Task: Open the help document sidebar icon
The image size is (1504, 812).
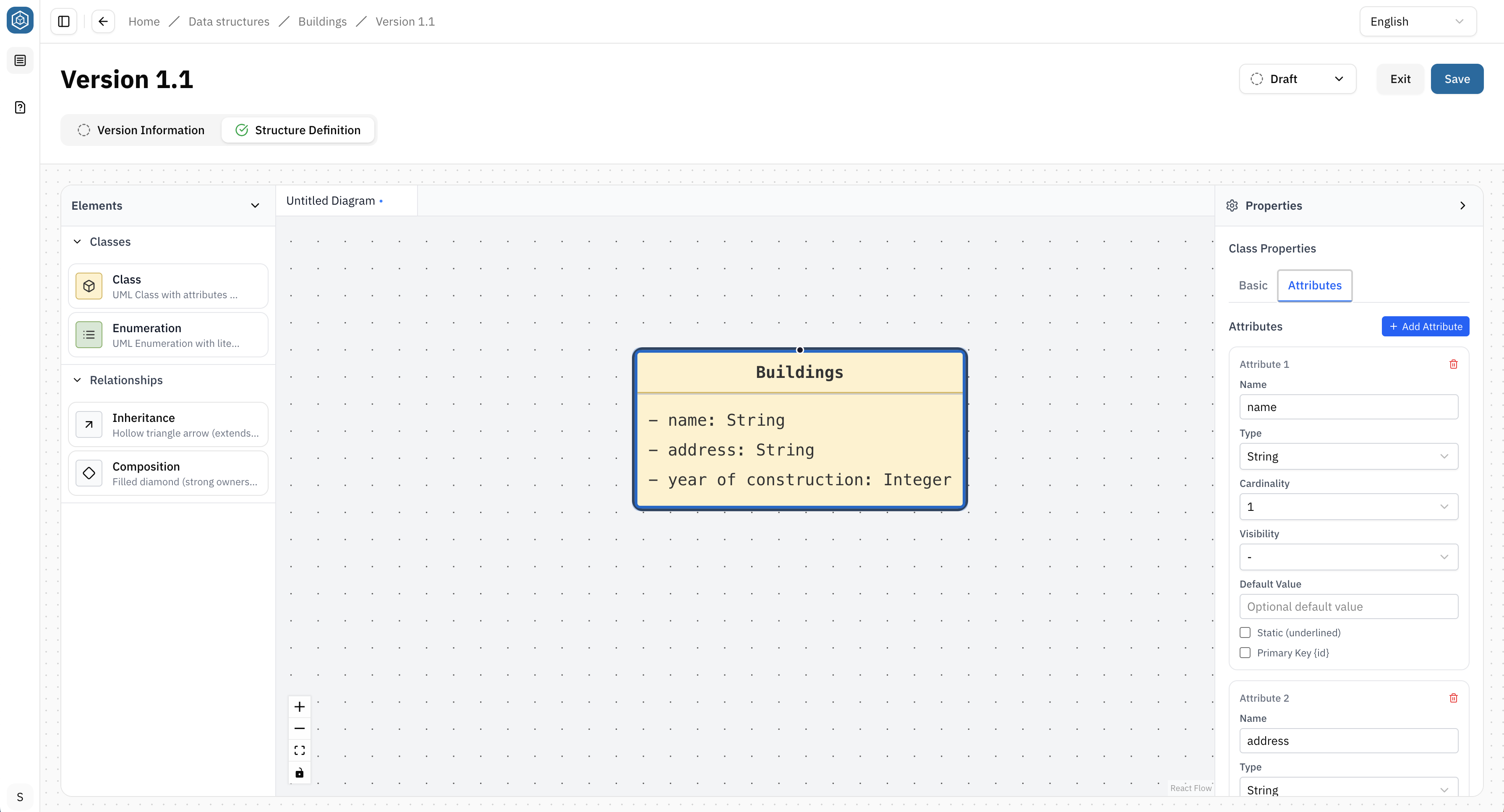Action: [20, 107]
